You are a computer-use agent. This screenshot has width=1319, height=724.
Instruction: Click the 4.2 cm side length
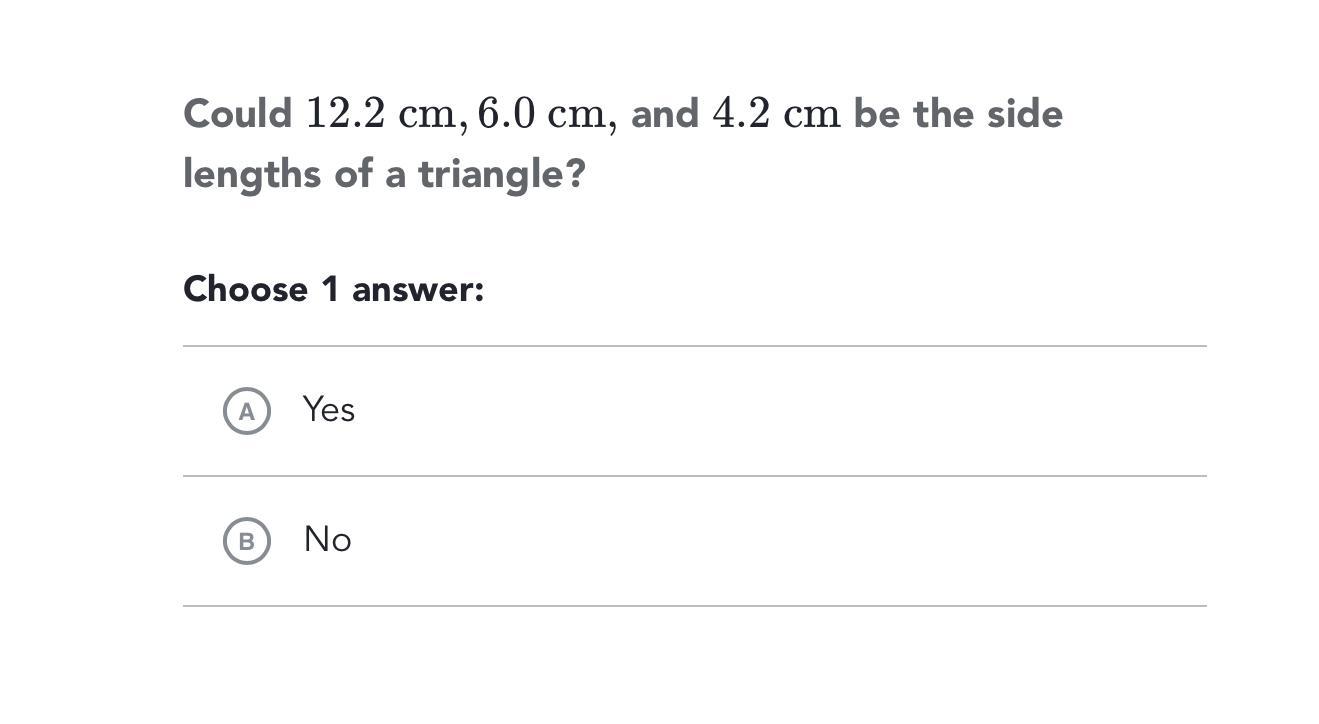pos(776,114)
